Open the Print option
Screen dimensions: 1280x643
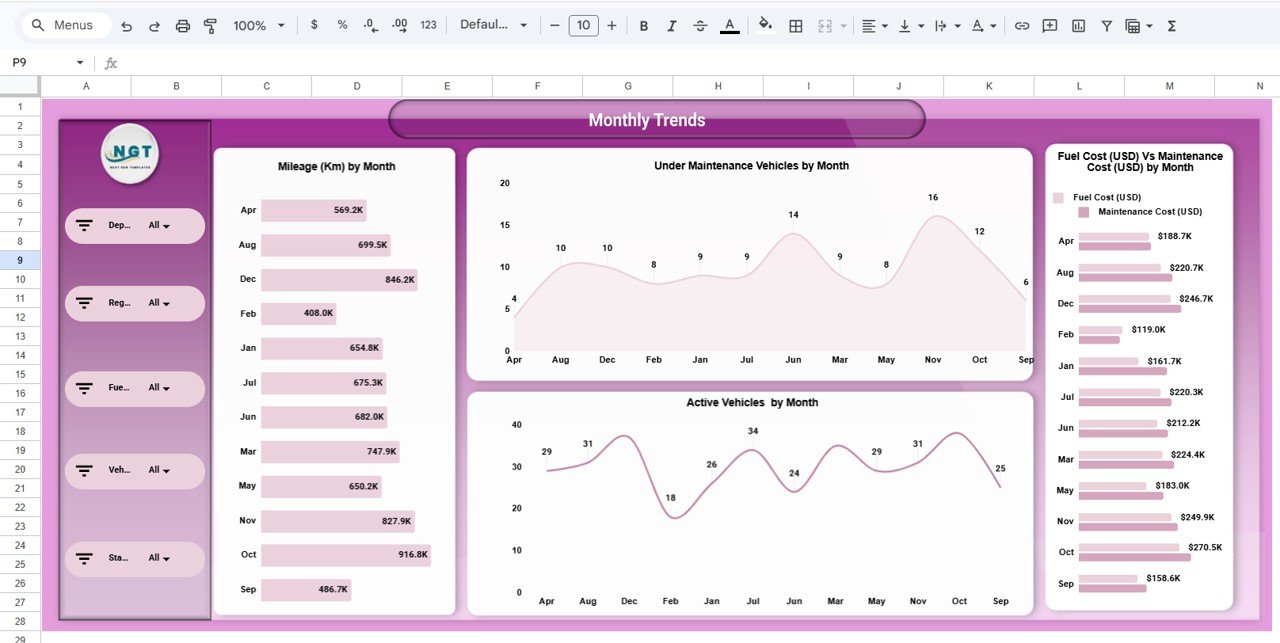[x=183, y=25]
